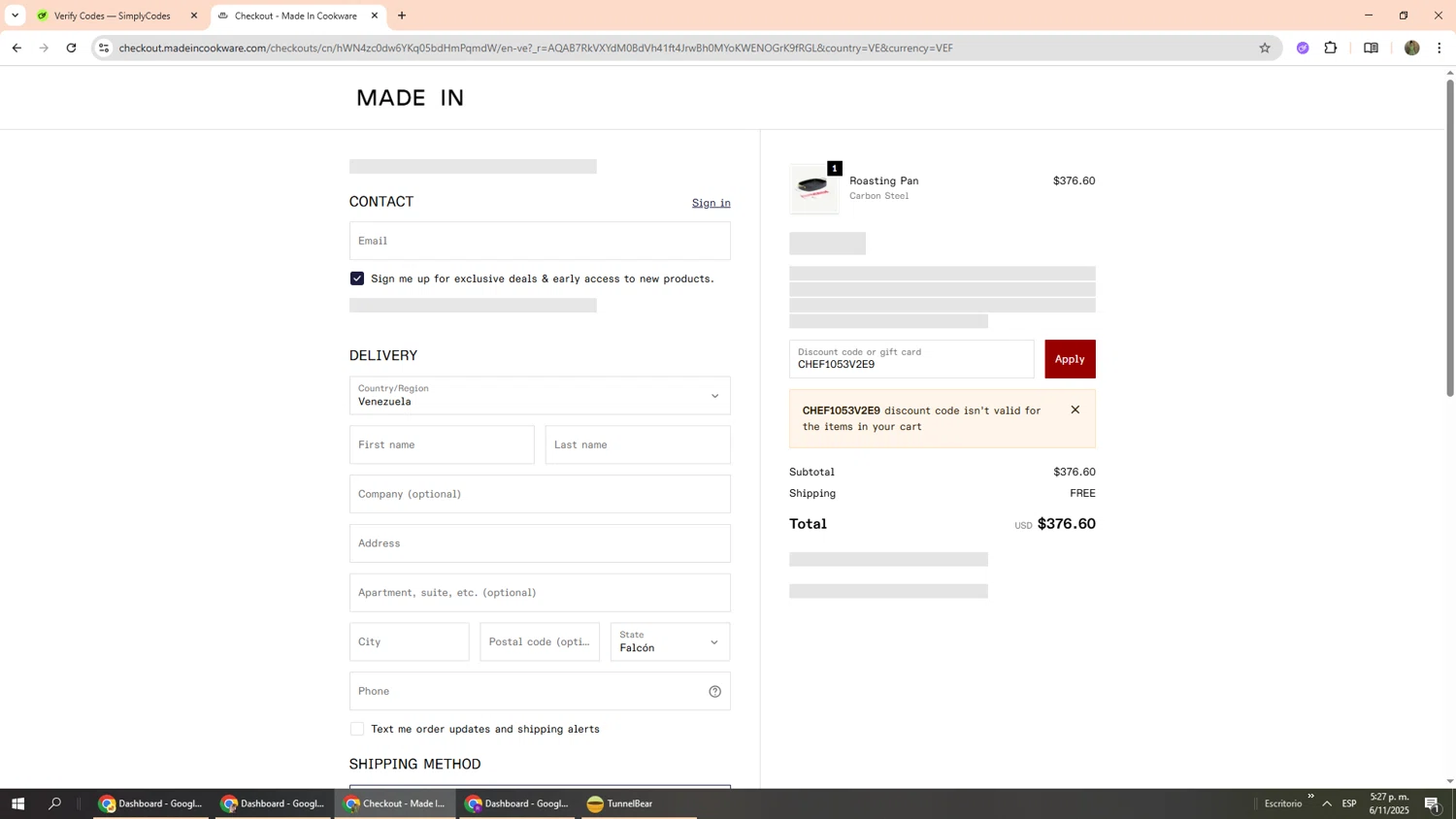Open the Chrome profile avatar
This screenshot has height=819, width=1456.
coord(1411,48)
